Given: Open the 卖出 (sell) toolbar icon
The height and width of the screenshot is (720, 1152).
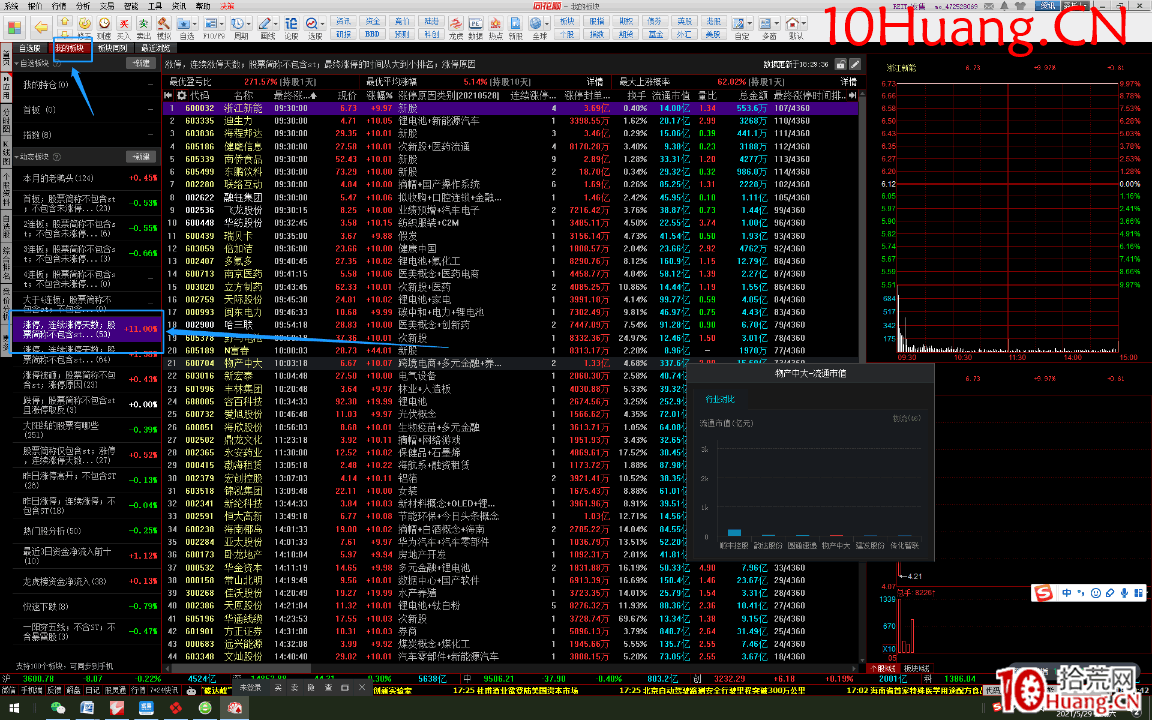Looking at the screenshot, I should [144, 25].
